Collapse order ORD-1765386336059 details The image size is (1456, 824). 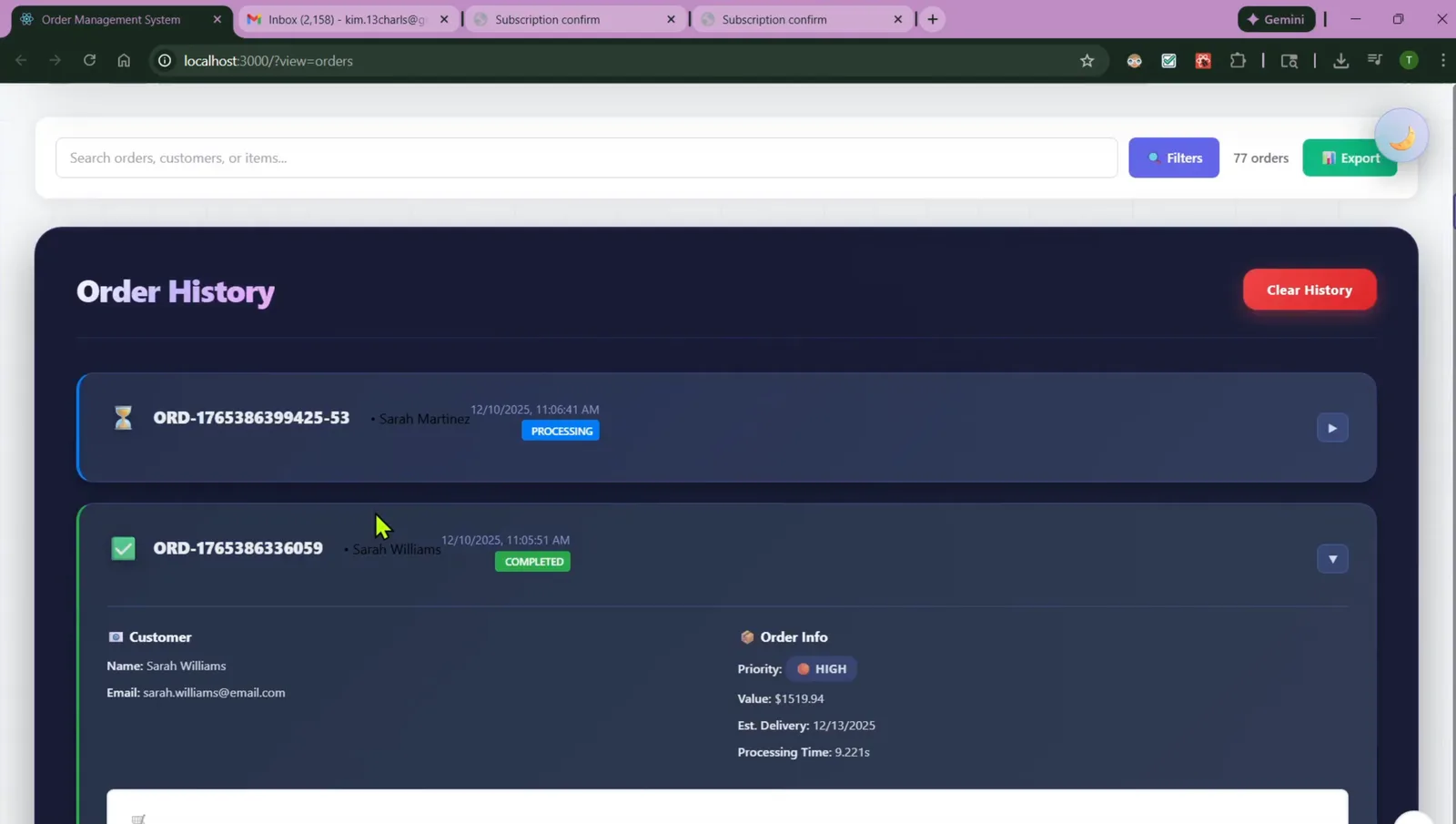1332,559
